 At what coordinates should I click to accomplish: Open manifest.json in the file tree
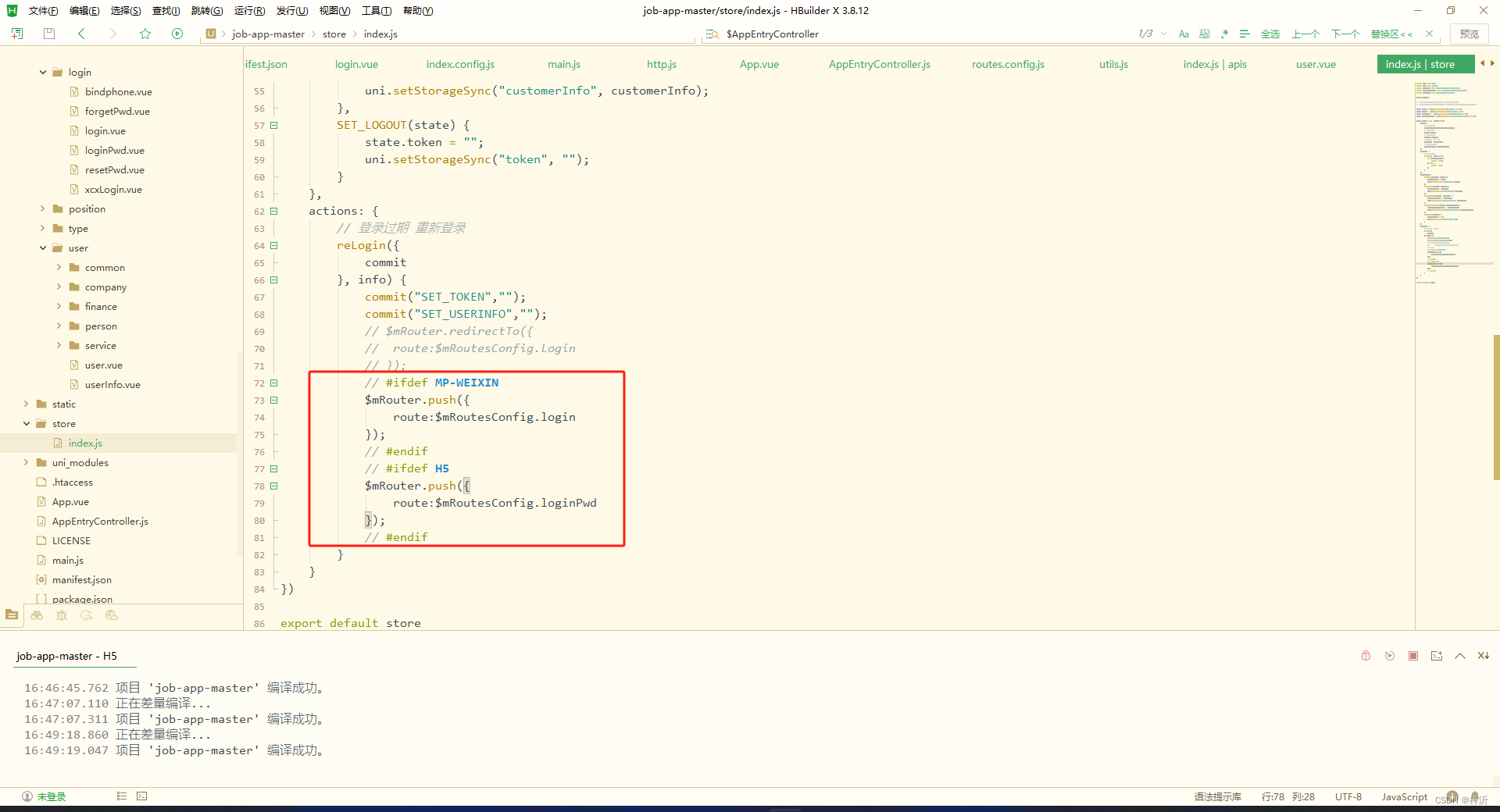[82, 579]
